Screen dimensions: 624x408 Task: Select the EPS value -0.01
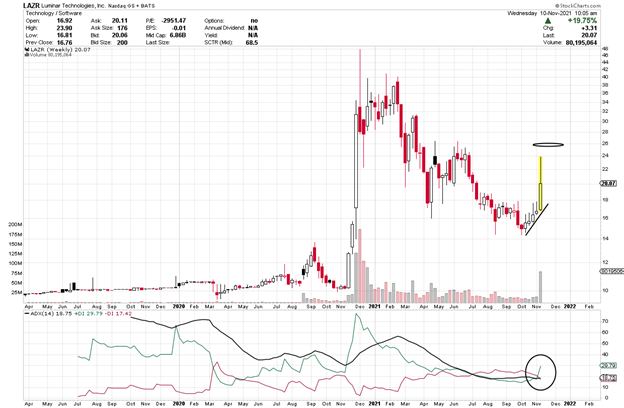179,28
